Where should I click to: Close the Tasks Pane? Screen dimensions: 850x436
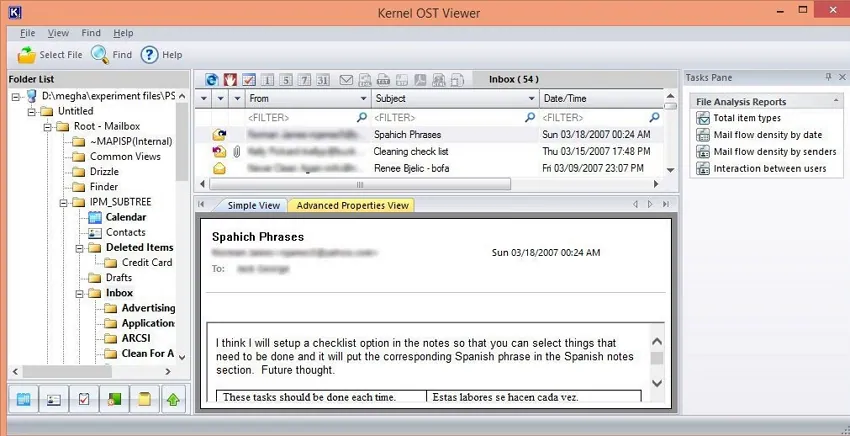point(842,78)
